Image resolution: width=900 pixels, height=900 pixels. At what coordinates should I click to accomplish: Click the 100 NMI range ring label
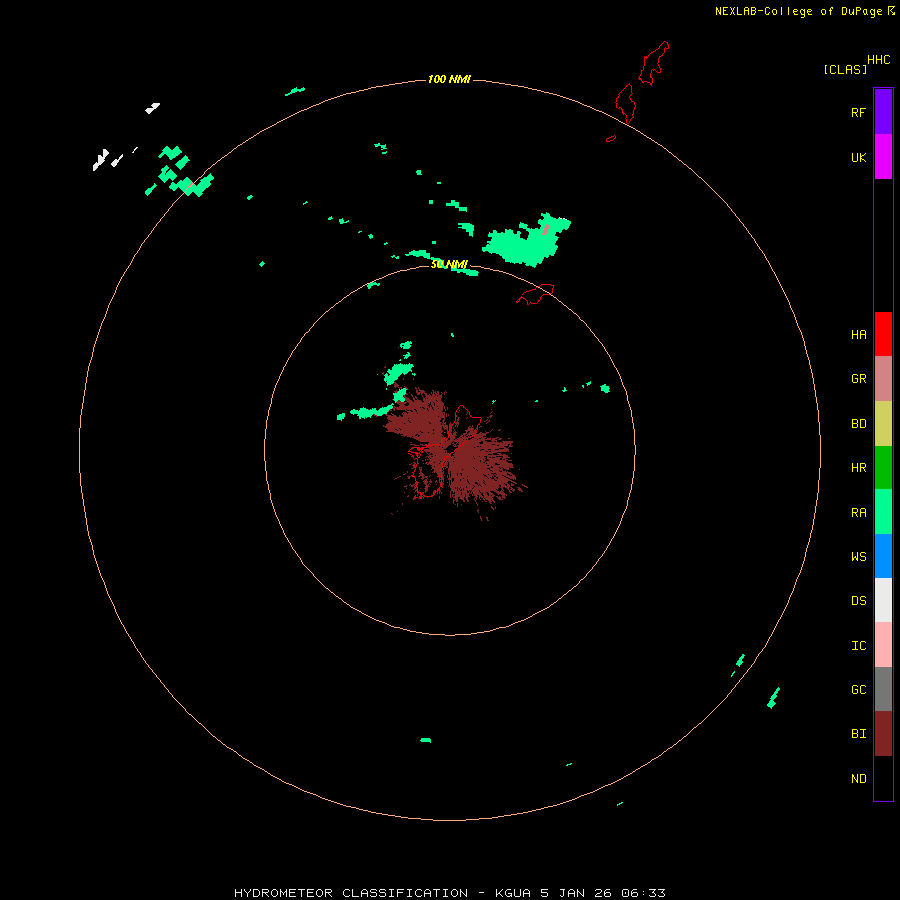449,79
